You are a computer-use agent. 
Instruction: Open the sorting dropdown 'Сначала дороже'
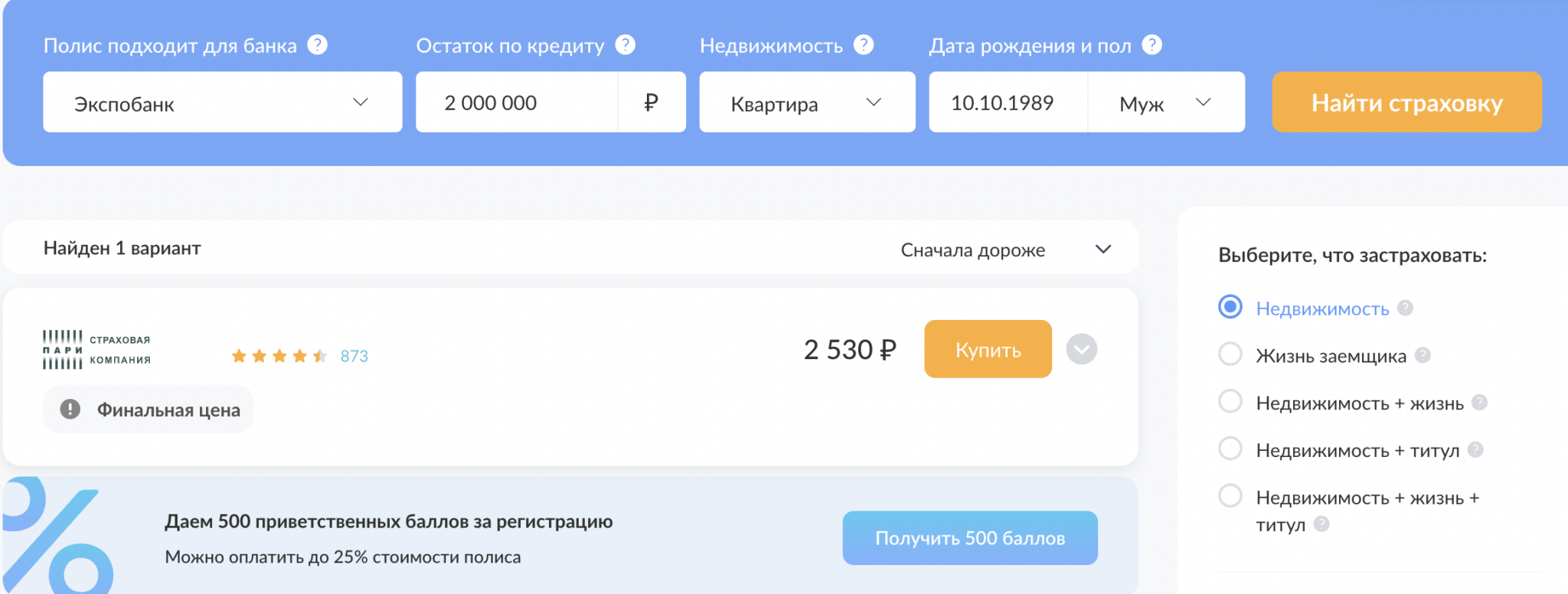click(x=1004, y=250)
